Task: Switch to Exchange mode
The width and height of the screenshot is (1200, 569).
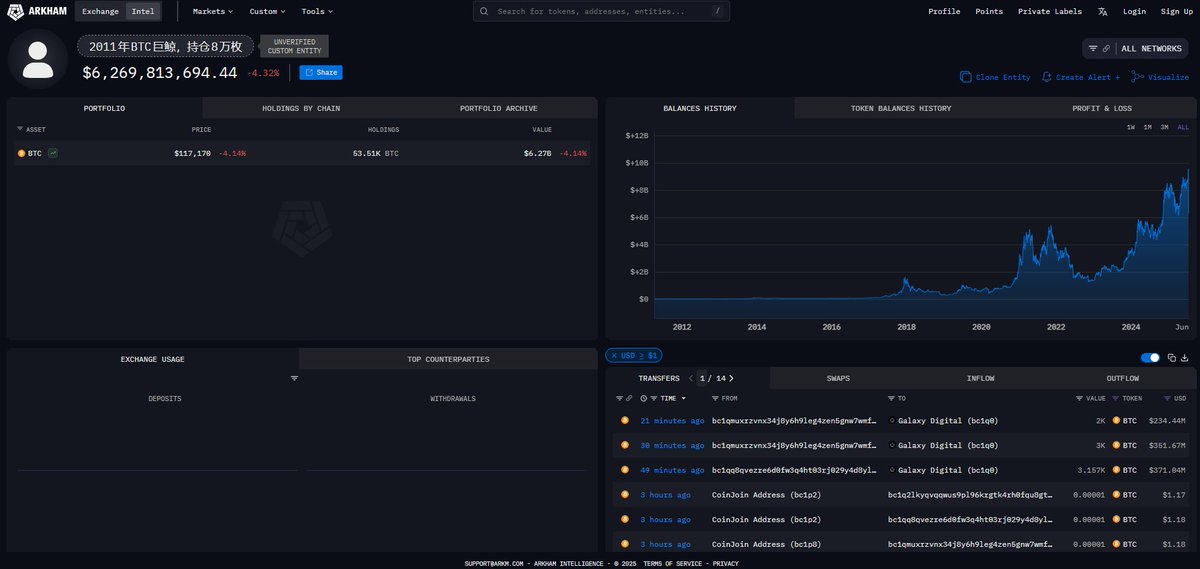Action: pyautogui.click(x=100, y=11)
